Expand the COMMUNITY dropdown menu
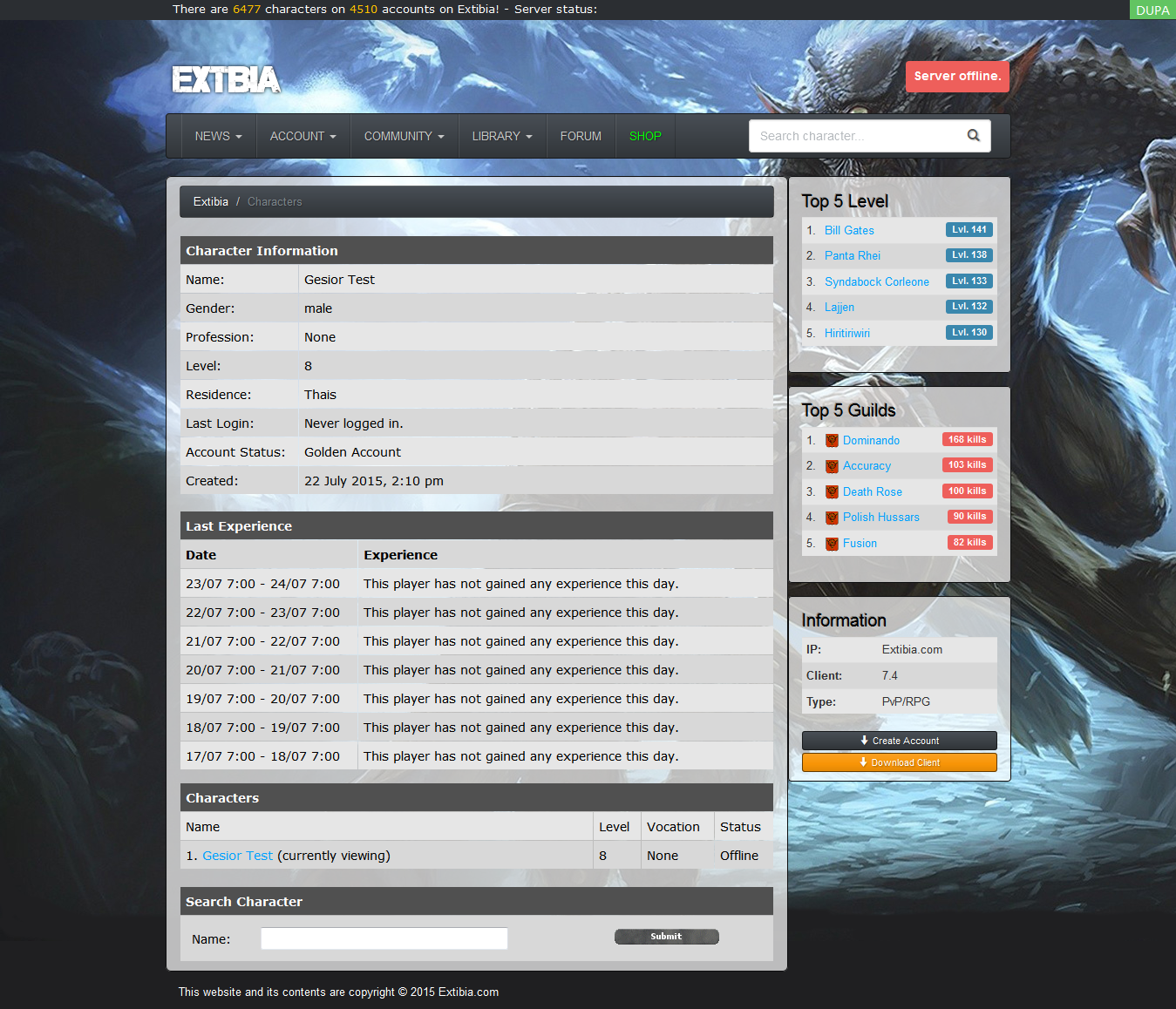Image resolution: width=1176 pixels, height=1009 pixels. tap(404, 136)
